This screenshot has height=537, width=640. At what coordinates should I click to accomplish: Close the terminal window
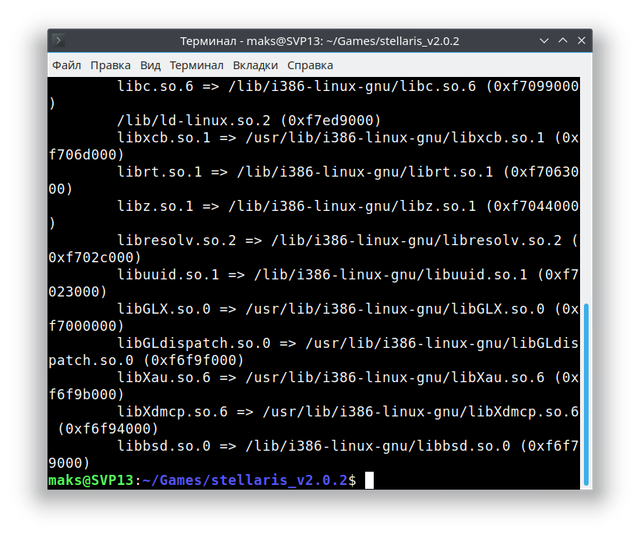click(x=581, y=40)
